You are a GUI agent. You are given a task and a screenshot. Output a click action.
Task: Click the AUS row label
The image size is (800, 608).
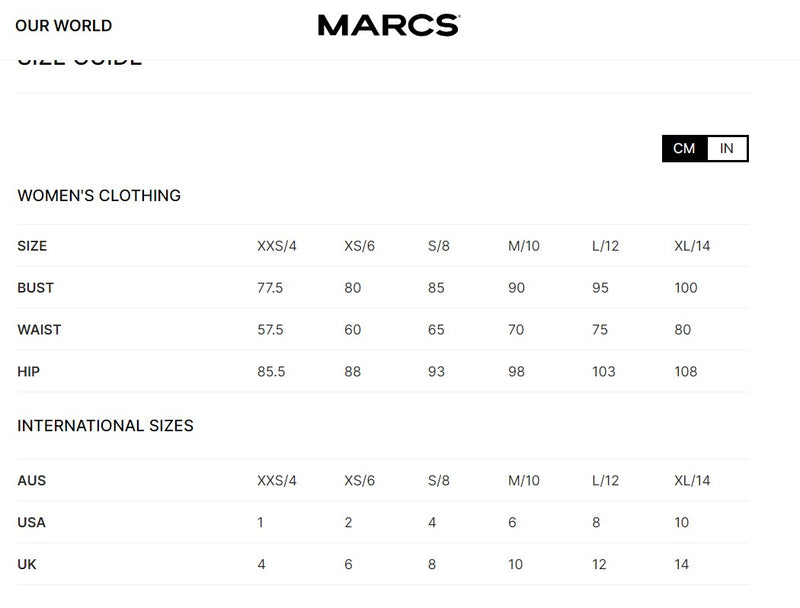coord(32,481)
